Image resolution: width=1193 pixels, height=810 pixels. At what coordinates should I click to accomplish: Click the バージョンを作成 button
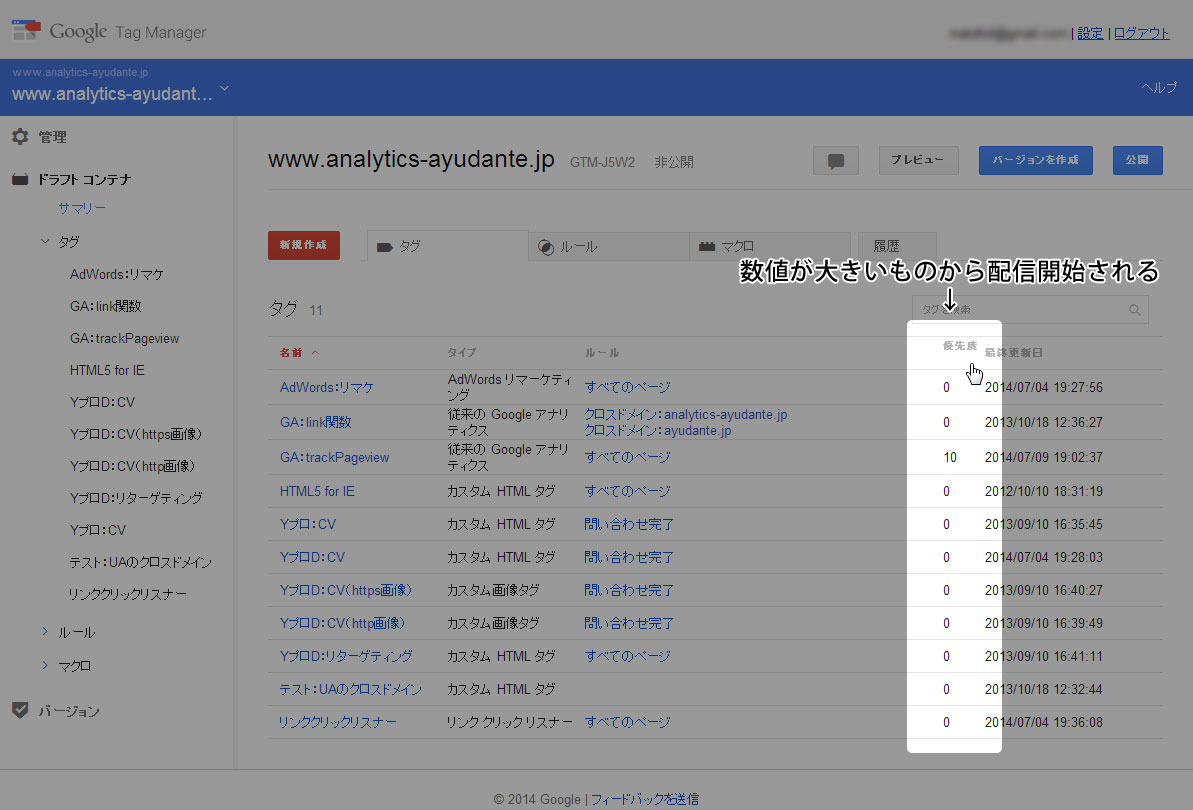[1036, 160]
